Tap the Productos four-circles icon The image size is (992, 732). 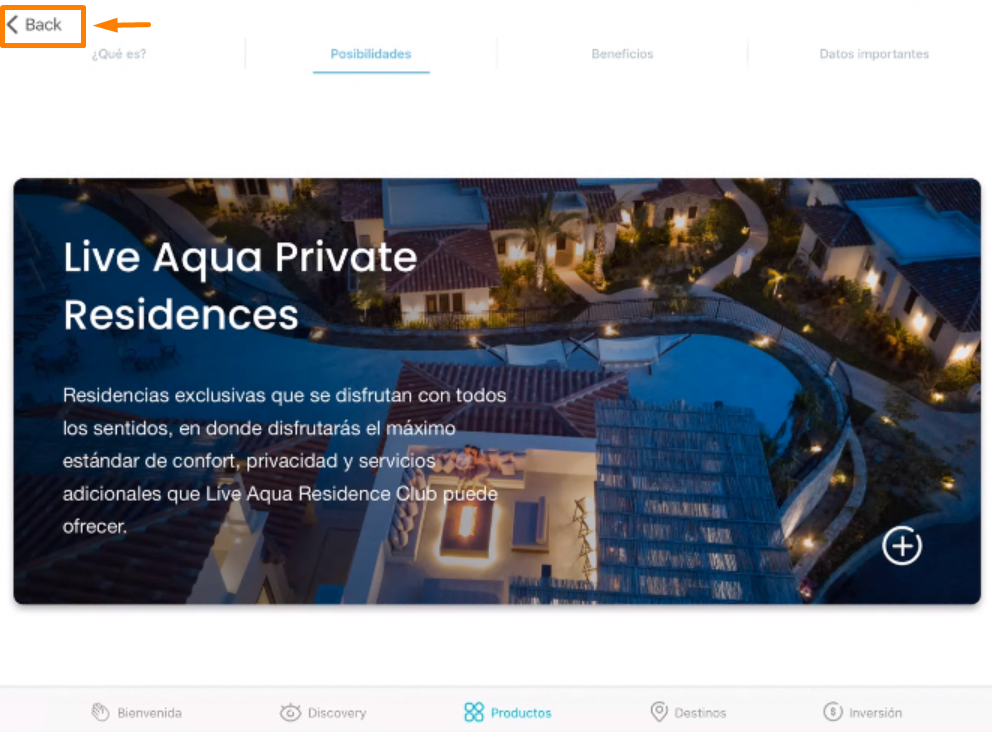tap(474, 712)
